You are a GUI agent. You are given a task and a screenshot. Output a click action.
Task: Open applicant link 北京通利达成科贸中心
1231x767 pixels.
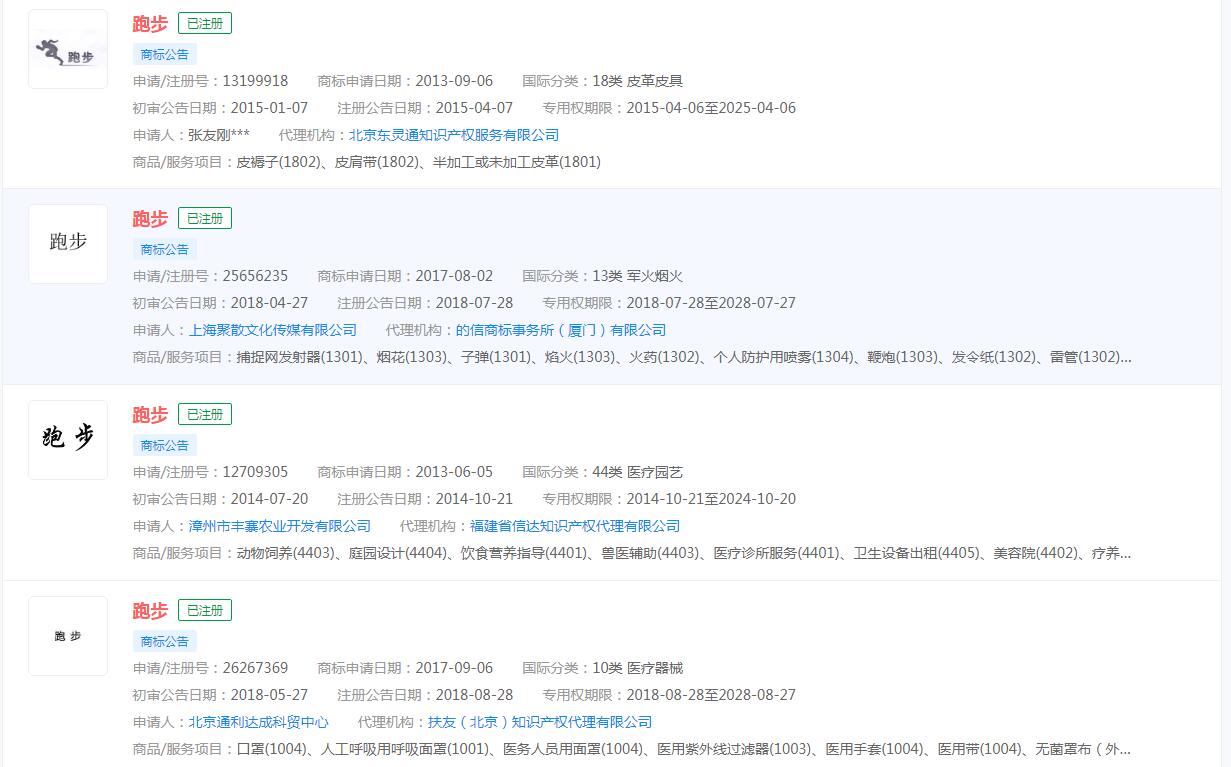pos(259,722)
